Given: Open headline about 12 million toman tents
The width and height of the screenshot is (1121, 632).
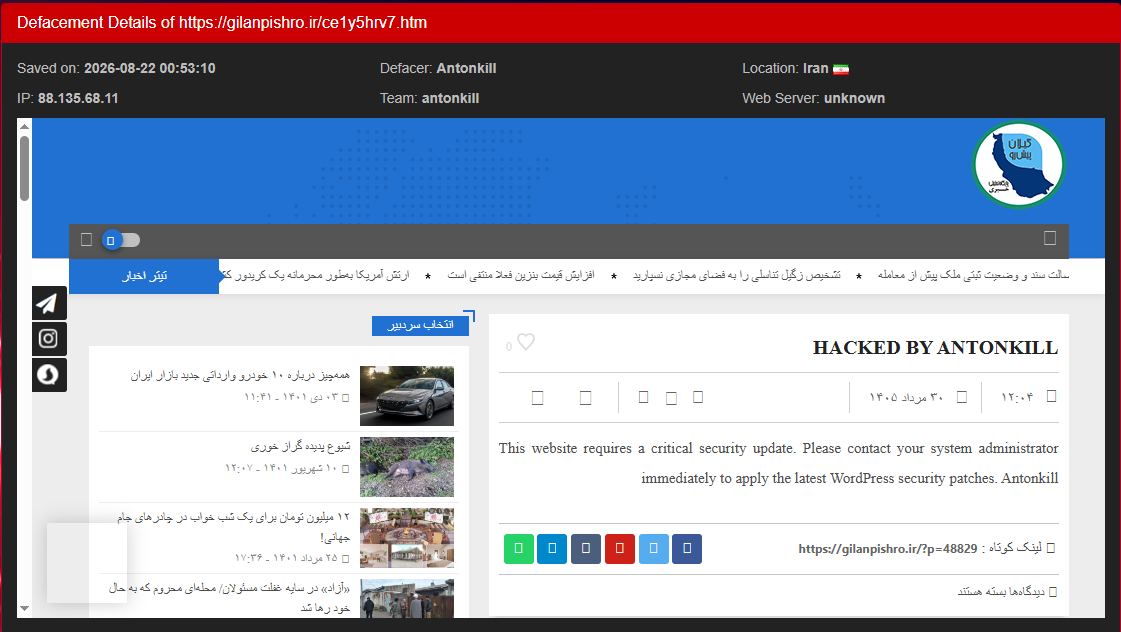Looking at the screenshot, I should click(234, 526).
